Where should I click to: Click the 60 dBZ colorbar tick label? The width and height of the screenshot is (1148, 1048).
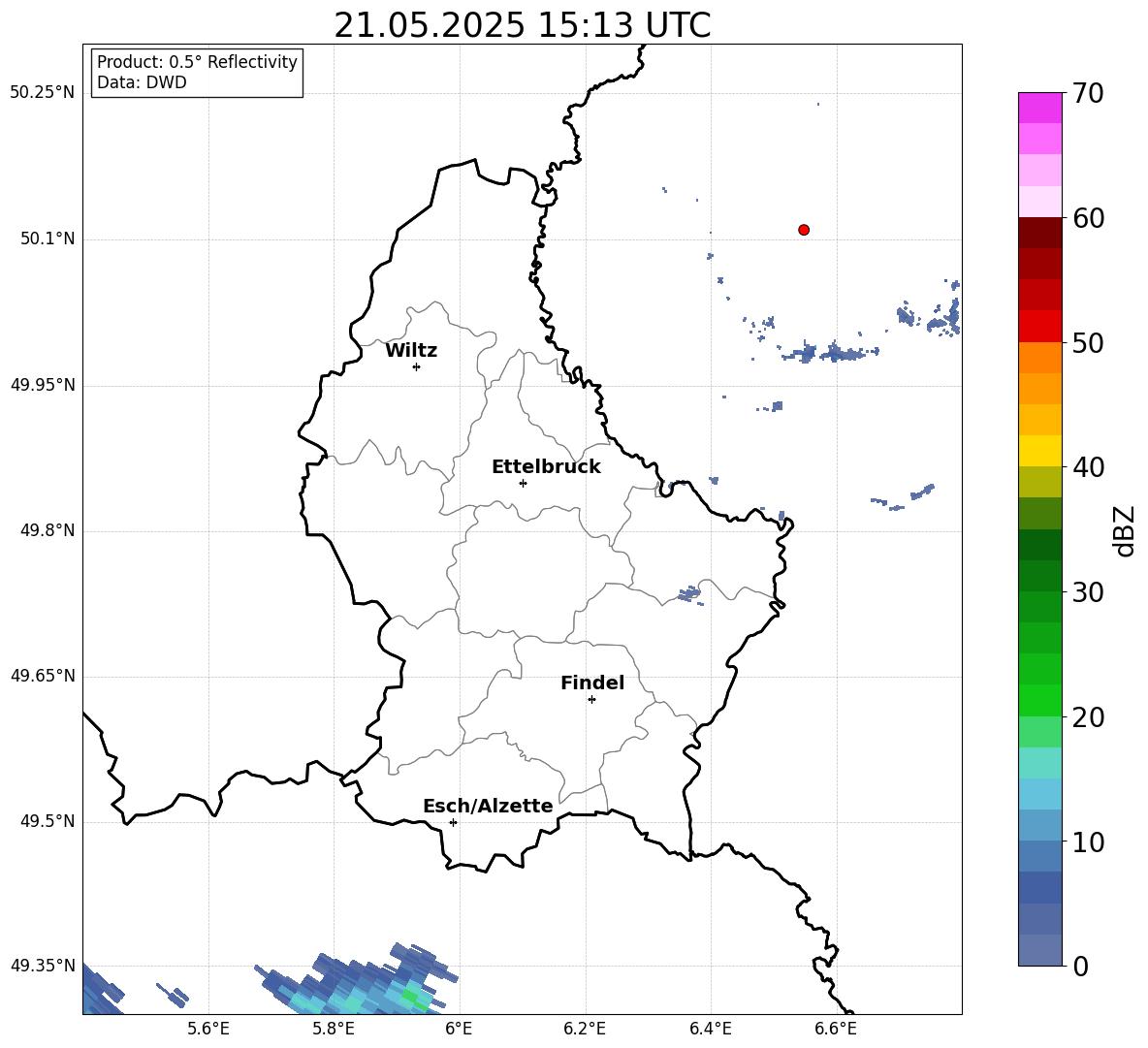tap(1088, 218)
